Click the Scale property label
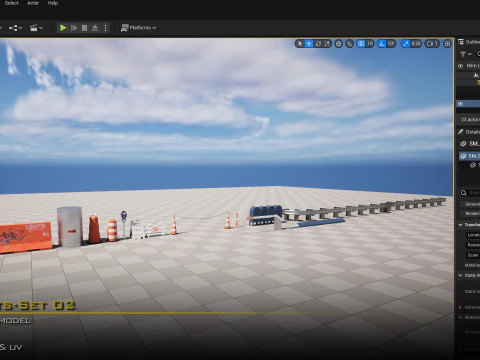The height and width of the screenshot is (360, 480). [473, 255]
